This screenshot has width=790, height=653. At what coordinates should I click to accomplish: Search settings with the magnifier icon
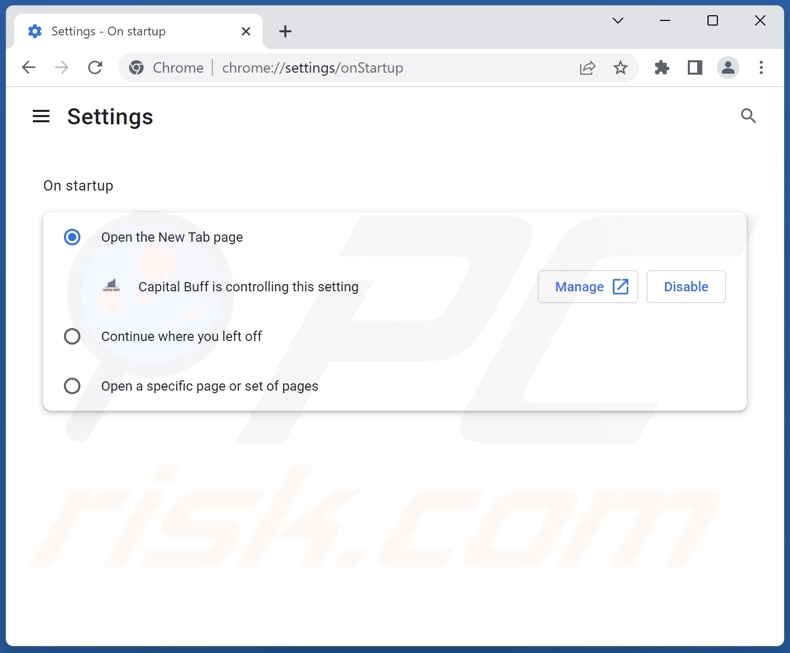(x=748, y=116)
